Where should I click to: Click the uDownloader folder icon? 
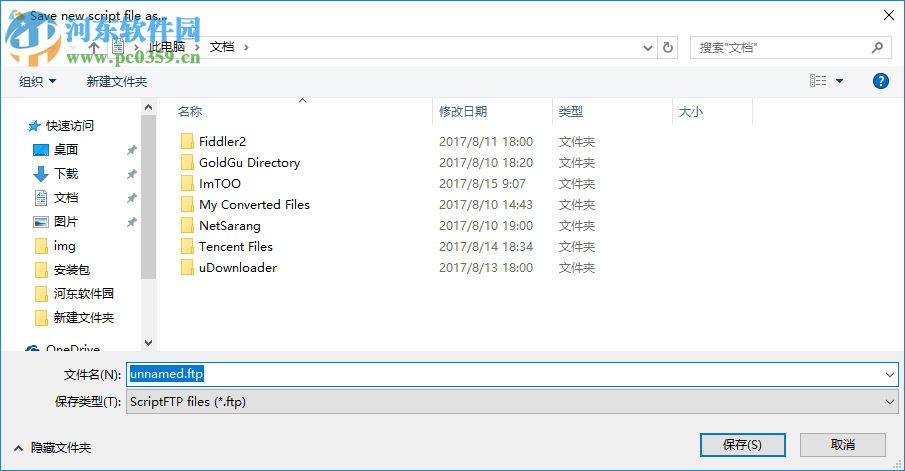pos(187,267)
